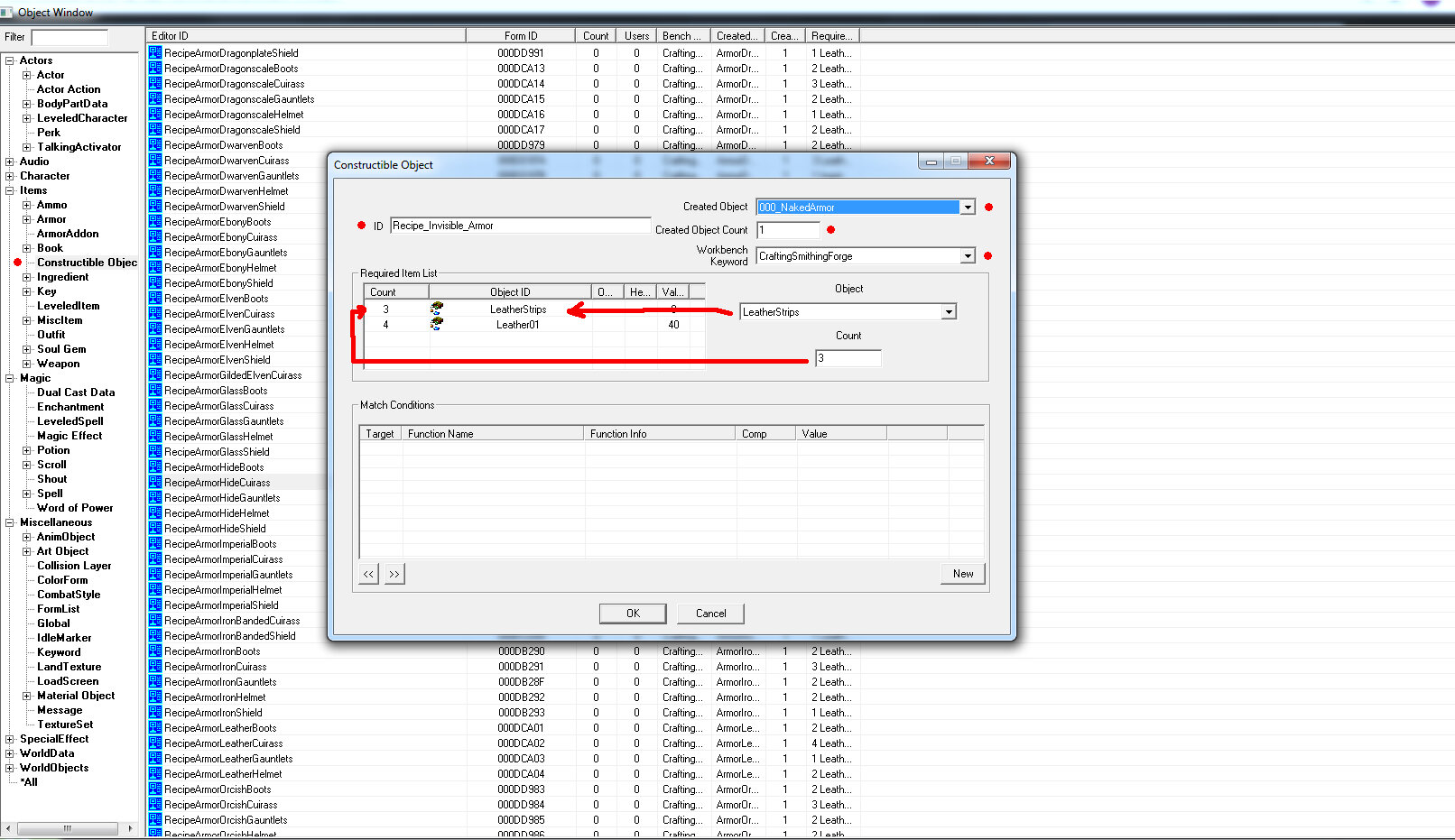Click the >> move condition button
This screenshot has height=840, width=1455.
tap(394, 574)
